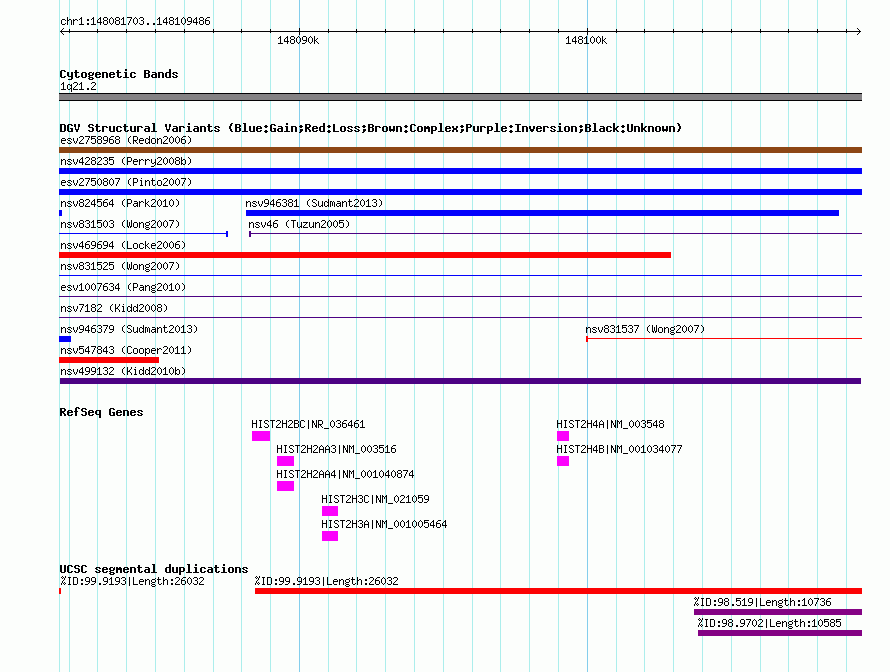The image size is (890, 672).
Task: Click the 1q21.2 band label
Action: tap(78, 86)
